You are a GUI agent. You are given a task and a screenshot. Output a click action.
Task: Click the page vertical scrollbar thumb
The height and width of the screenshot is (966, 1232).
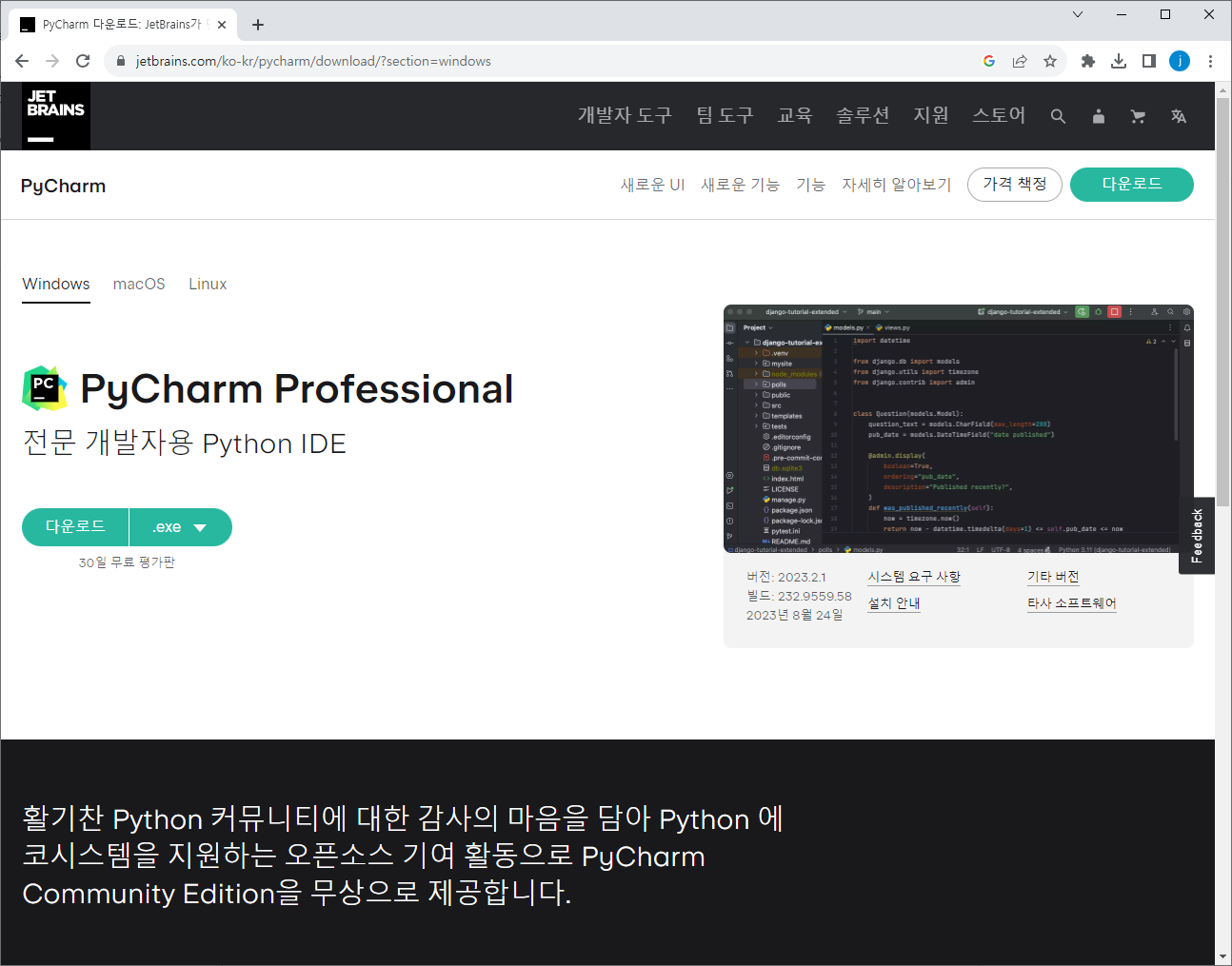1223,300
